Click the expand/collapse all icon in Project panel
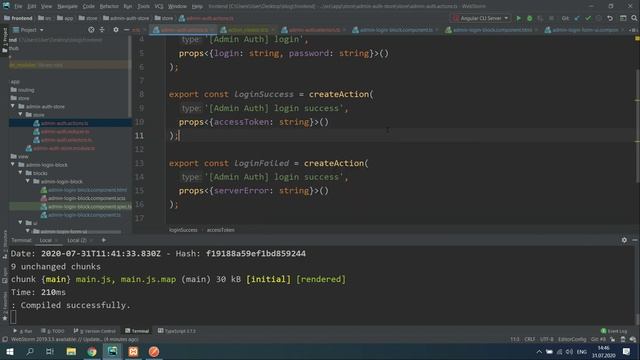This screenshot has height=360, width=640. pyautogui.click(x=102, y=30)
